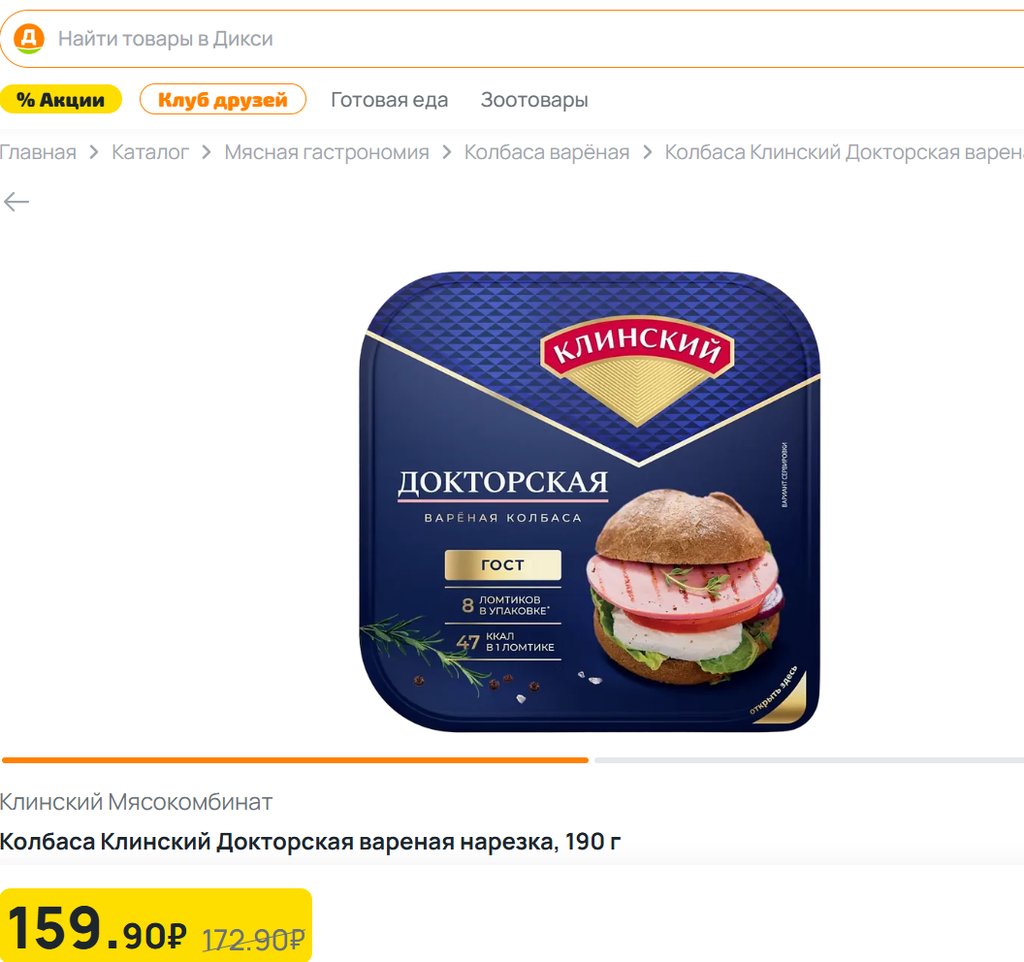Select the second gray image slider segment
The width and height of the screenshot is (1024, 962).
(x=809, y=760)
